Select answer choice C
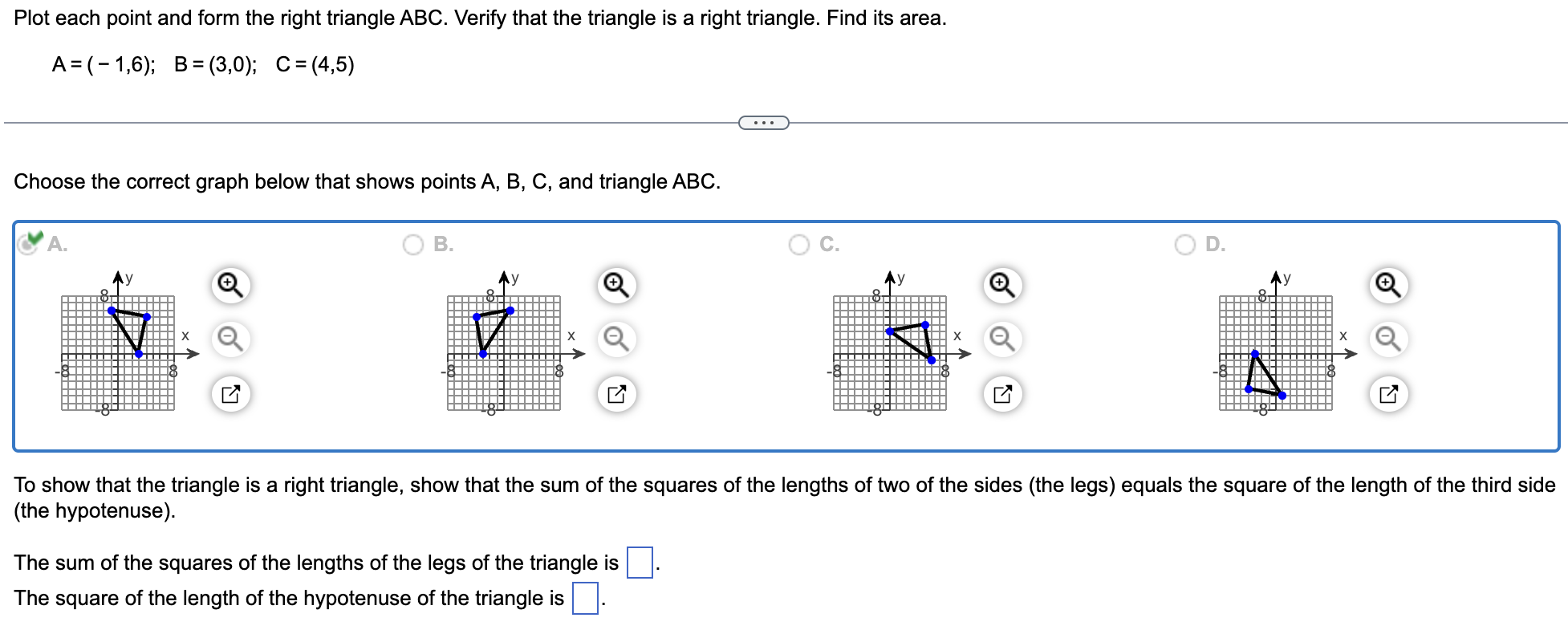The image size is (1568, 638). pos(800,245)
